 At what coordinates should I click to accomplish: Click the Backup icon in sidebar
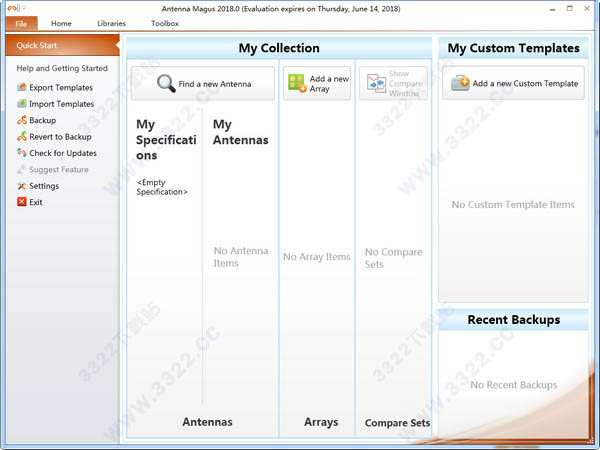22,120
